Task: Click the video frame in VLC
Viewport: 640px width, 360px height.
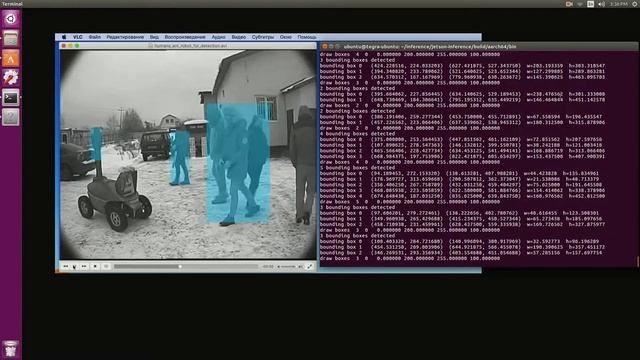Action: tap(188, 155)
